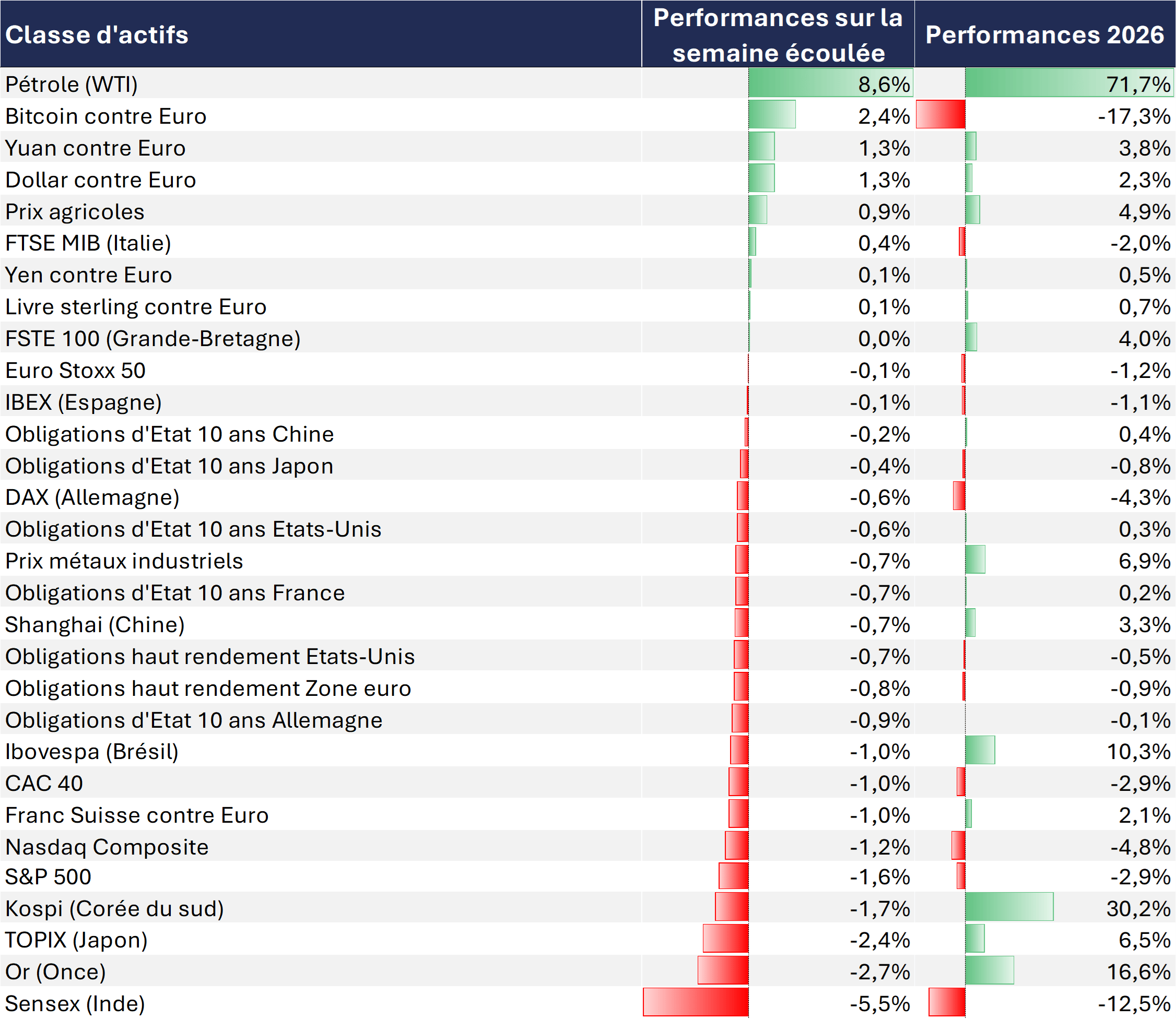Click the Or (Once) row label
The width and height of the screenshot is (1176, 1019).
coord(56,972)
